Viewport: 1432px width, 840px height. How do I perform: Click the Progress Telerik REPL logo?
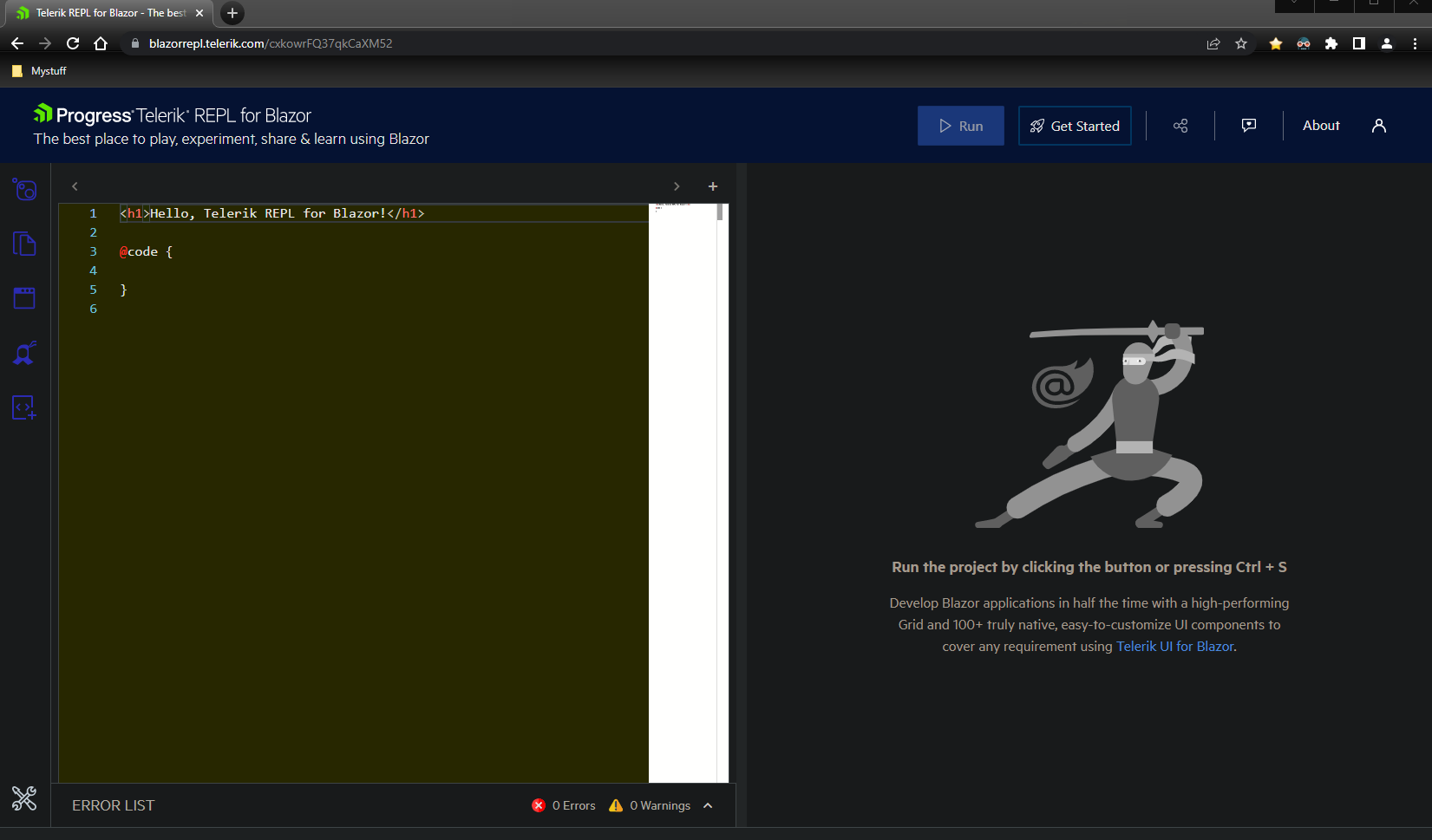point(172,114)
